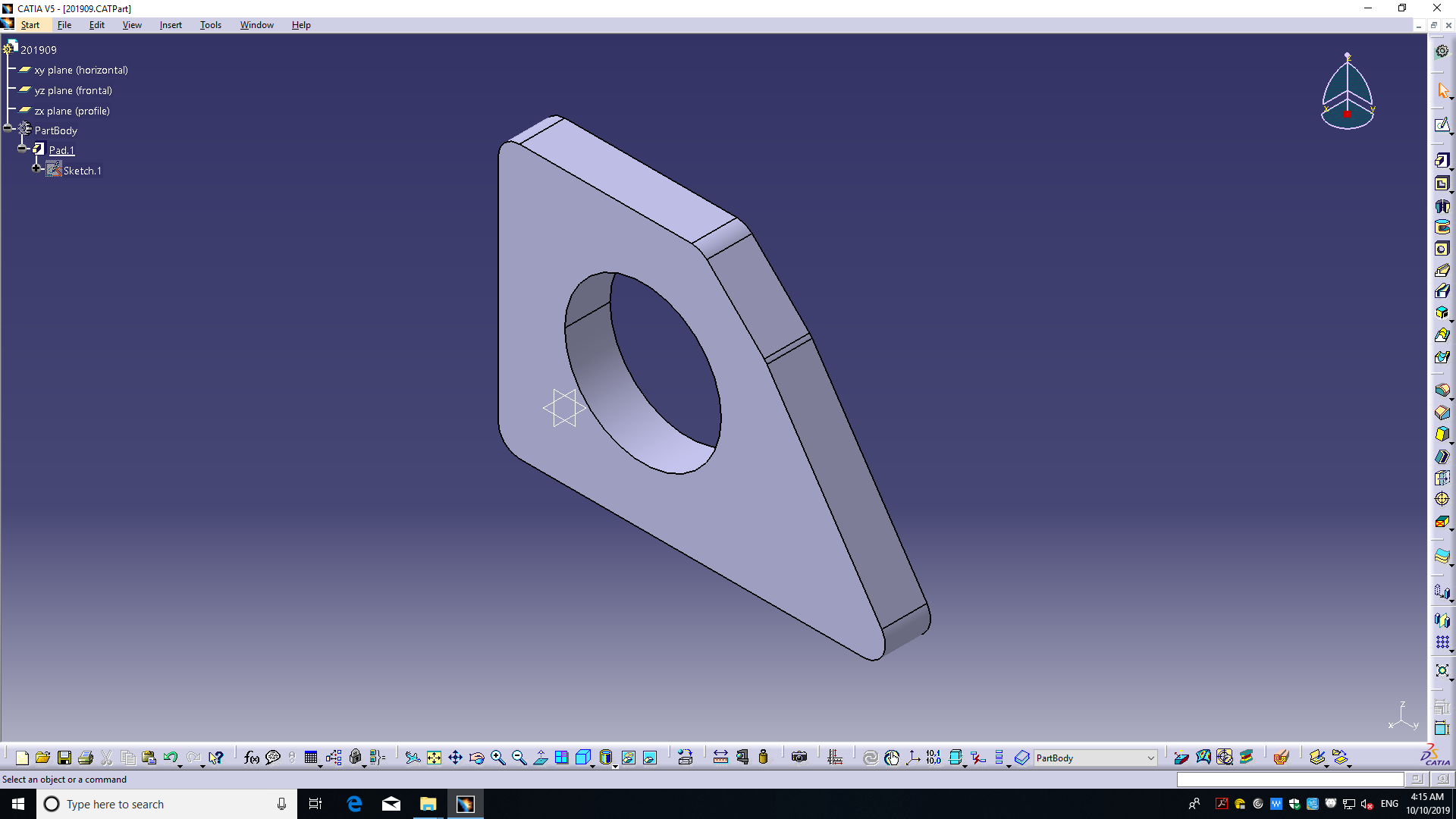Select the zx plane (profile) item
Screen dimensions: 1456x819
click(x=71, y=111)
